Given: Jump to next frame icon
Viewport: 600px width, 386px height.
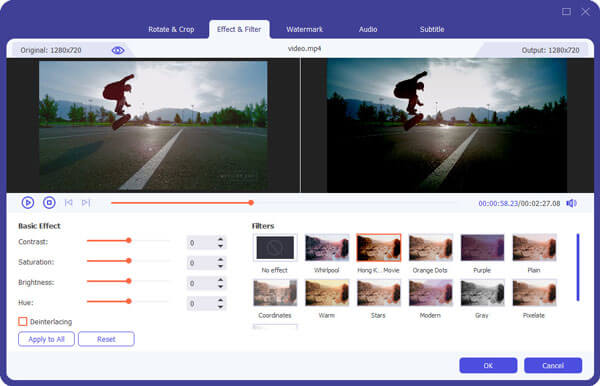Looking at the screenshot, I should [86, 202].
